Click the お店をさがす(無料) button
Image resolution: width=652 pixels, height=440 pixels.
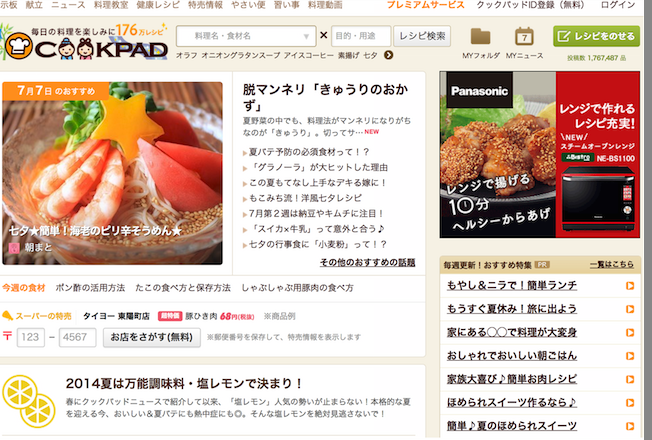coord(152,337)
